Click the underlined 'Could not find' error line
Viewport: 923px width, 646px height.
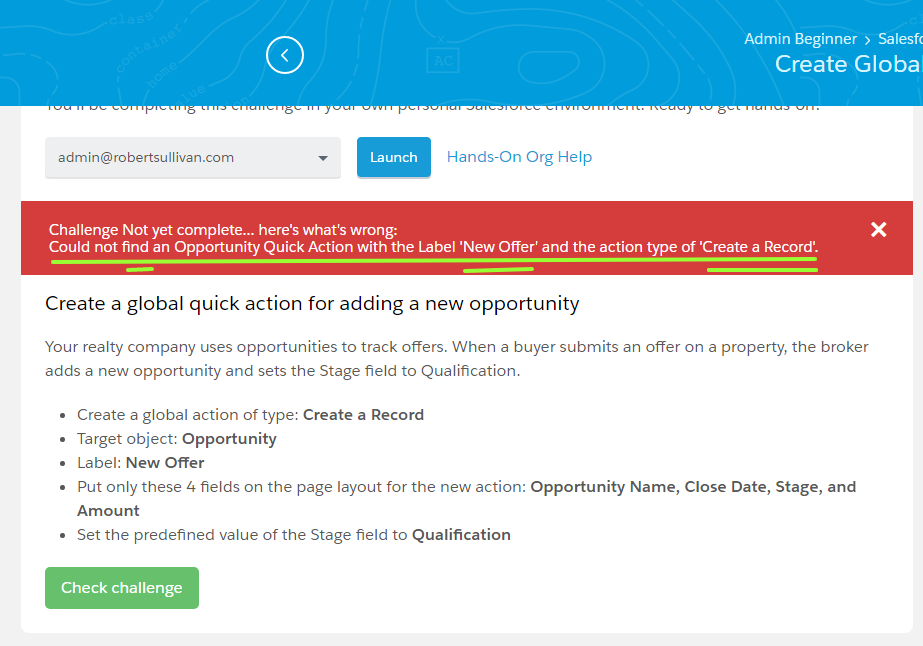coord(433,247)
